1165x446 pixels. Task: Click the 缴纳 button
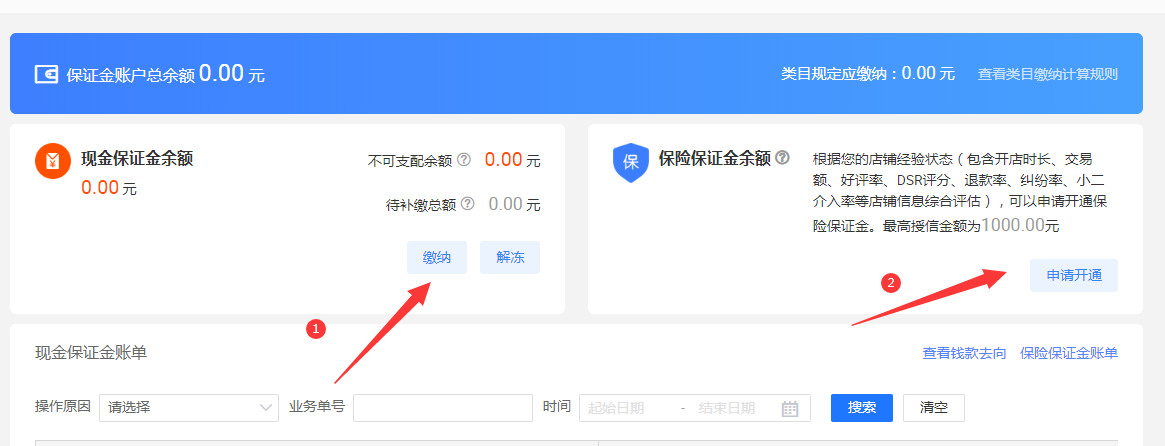pyautogui.click(x=437, y=257)
